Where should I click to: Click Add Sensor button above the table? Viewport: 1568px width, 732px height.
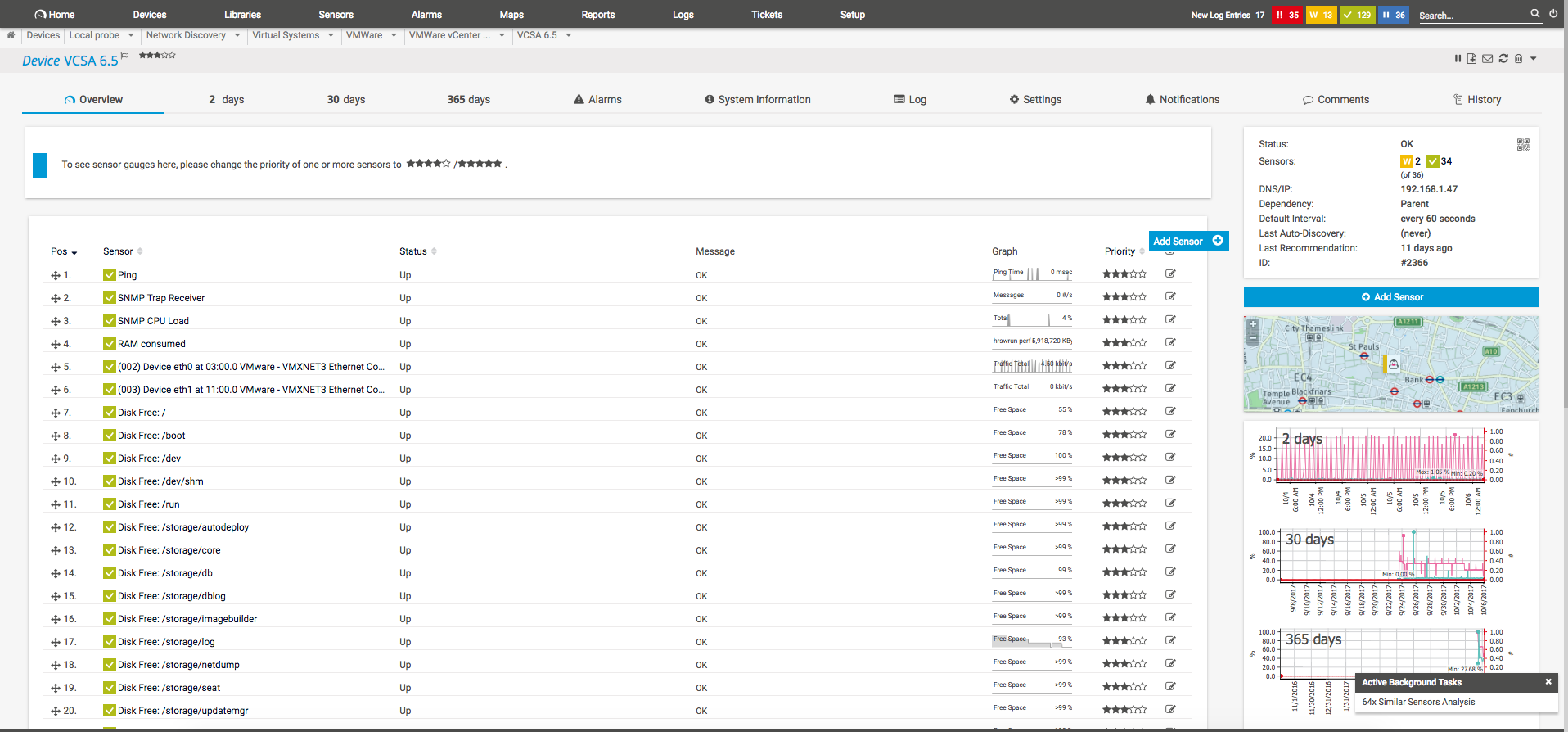click(x=1188, y=241)
